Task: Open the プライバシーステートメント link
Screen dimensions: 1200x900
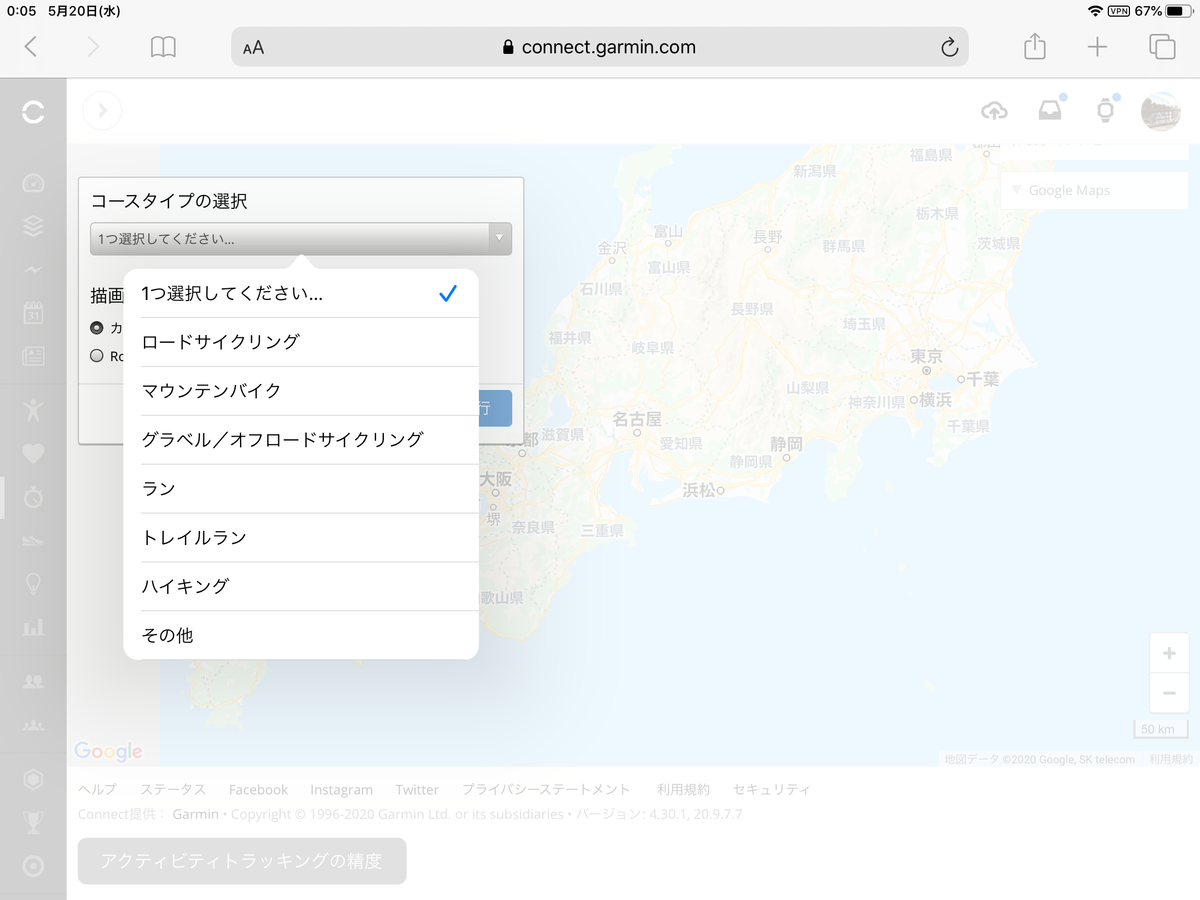Action: tap(546, 790)
